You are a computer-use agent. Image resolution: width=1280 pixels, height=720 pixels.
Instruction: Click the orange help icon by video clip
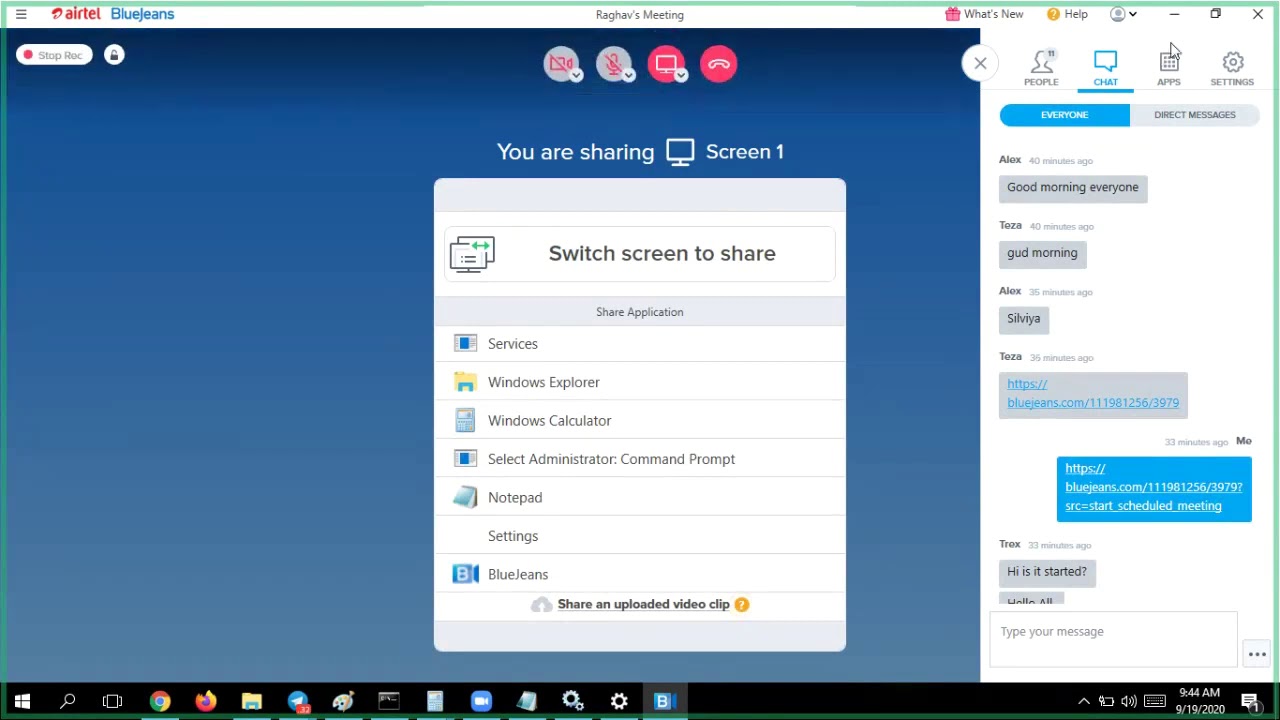click(x=742, y=604)
